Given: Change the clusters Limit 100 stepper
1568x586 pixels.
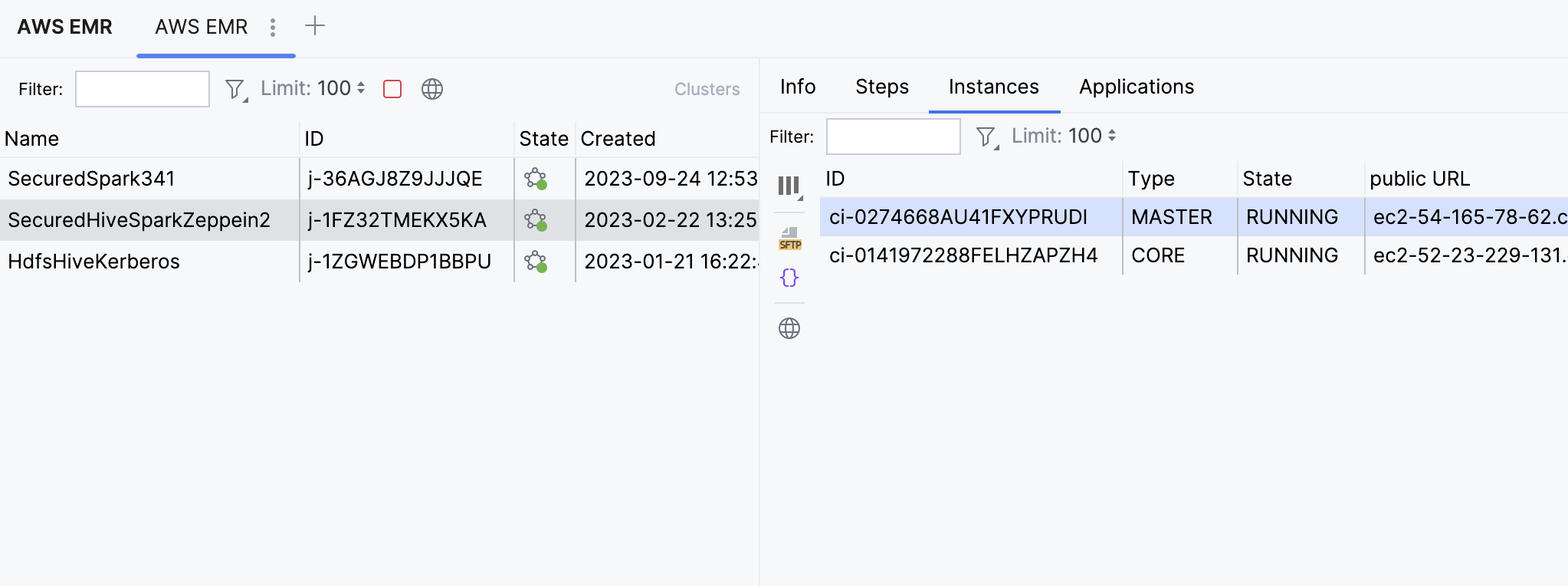Looking at the screenshot, I should point(360,88).
